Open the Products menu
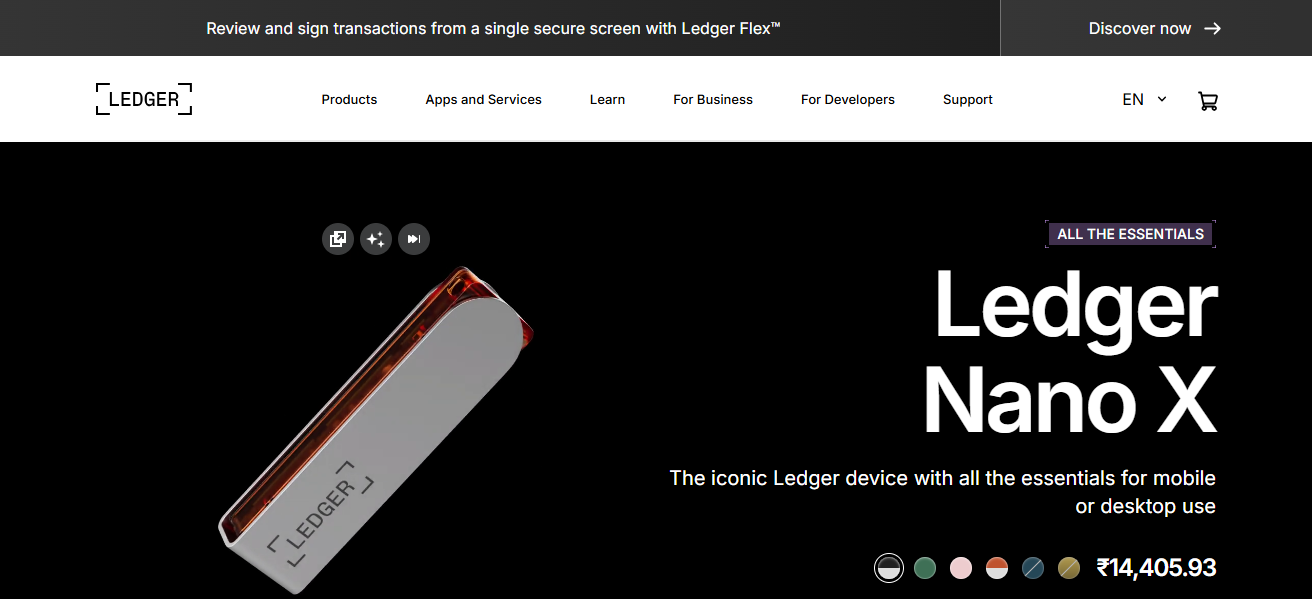 pyautogui.click(x=349, y=99)
